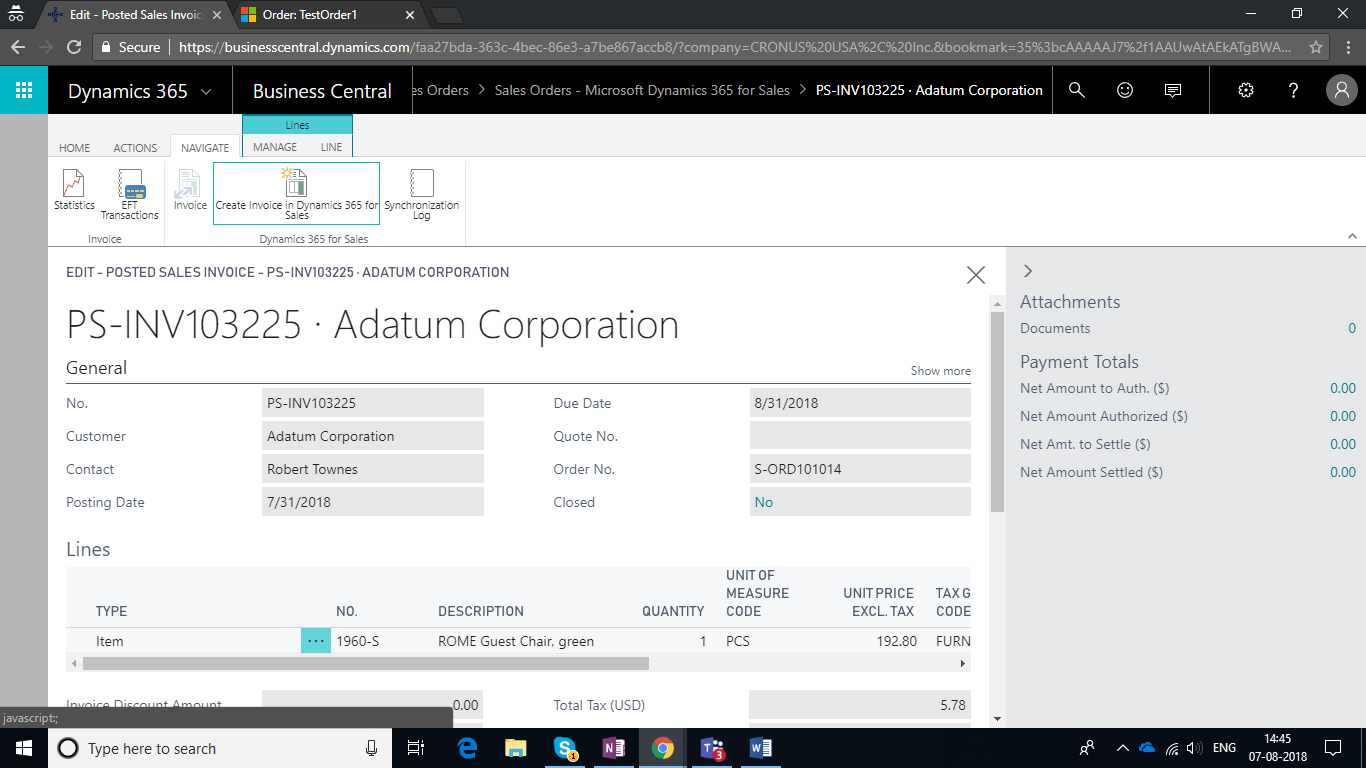The height and width of the screenshot is (768, 1366).
Task: Collapse the FactBox pane with chevron
Action: coord(1028,271)
